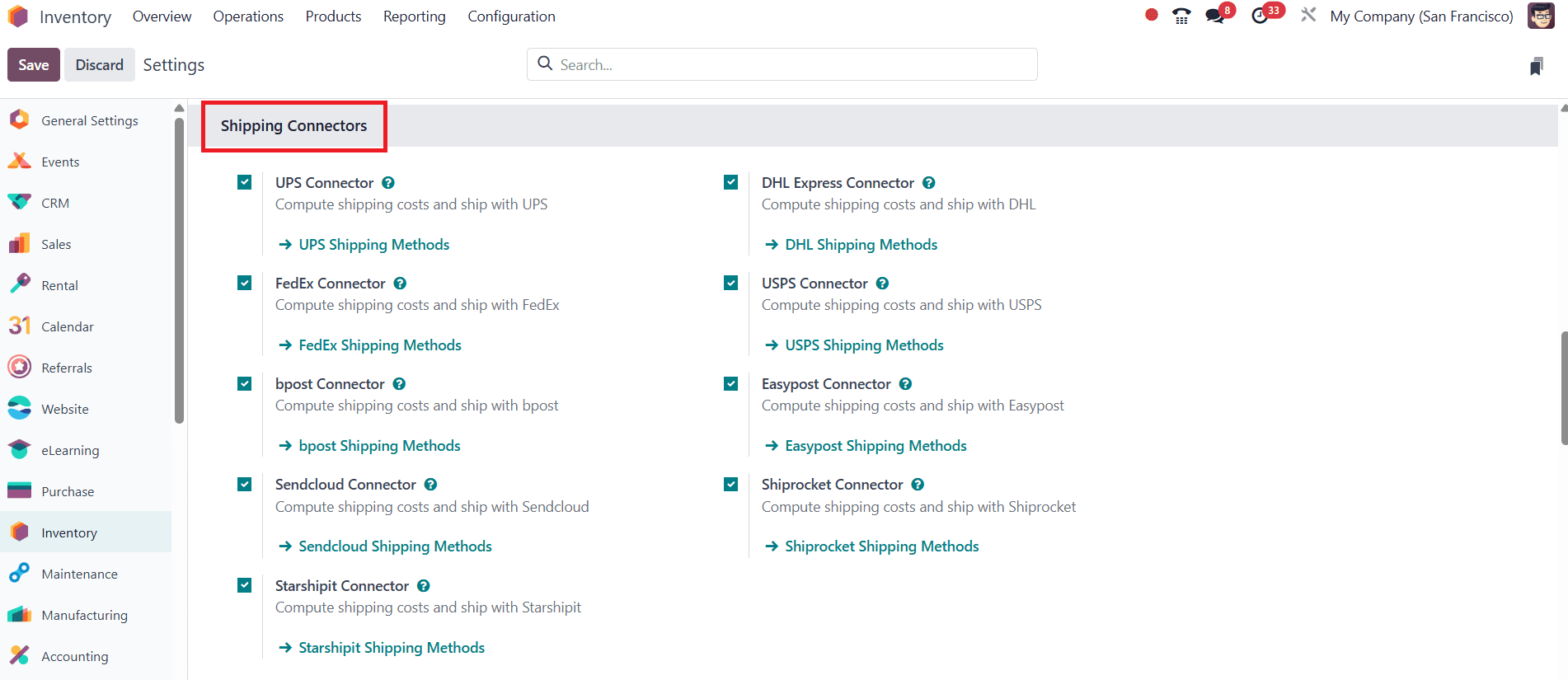Open the Products menu
1568x680 pixels.
point(333,16)
